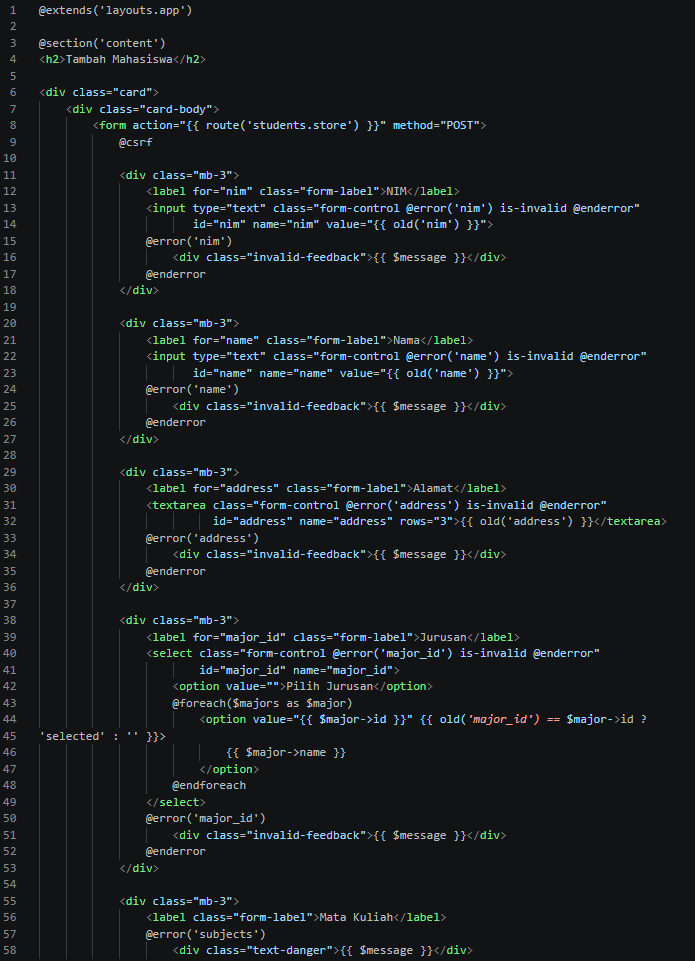Click the closing </option> tag on line 47
This screenshot has height=961, width=695.
229,769
